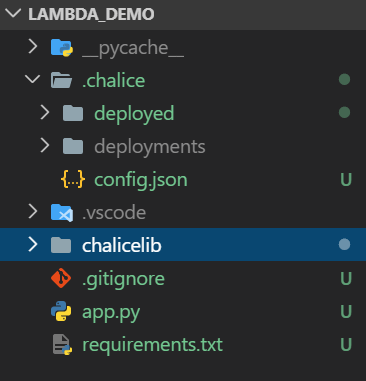Click the folder icon beside deployed
The width and height of the screenshot is (366, 381).
pyautogui.click(x=73, y=113)
